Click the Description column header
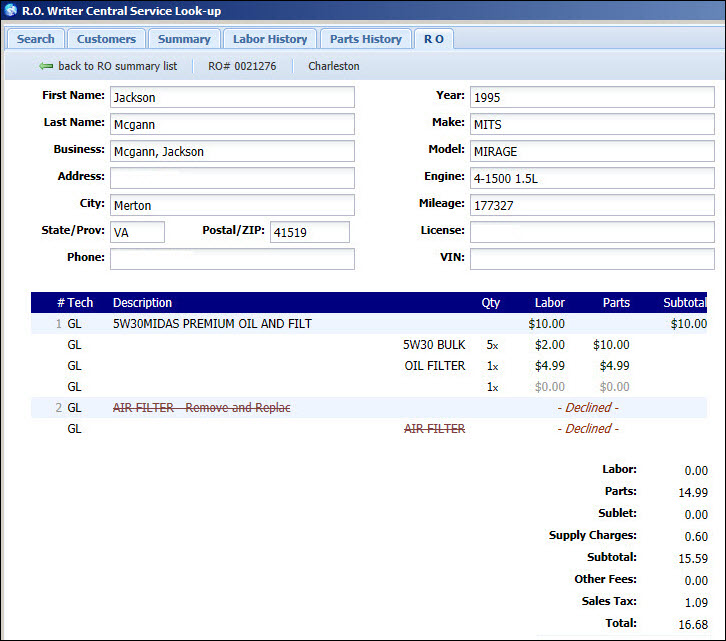 [x=142, y=302]
